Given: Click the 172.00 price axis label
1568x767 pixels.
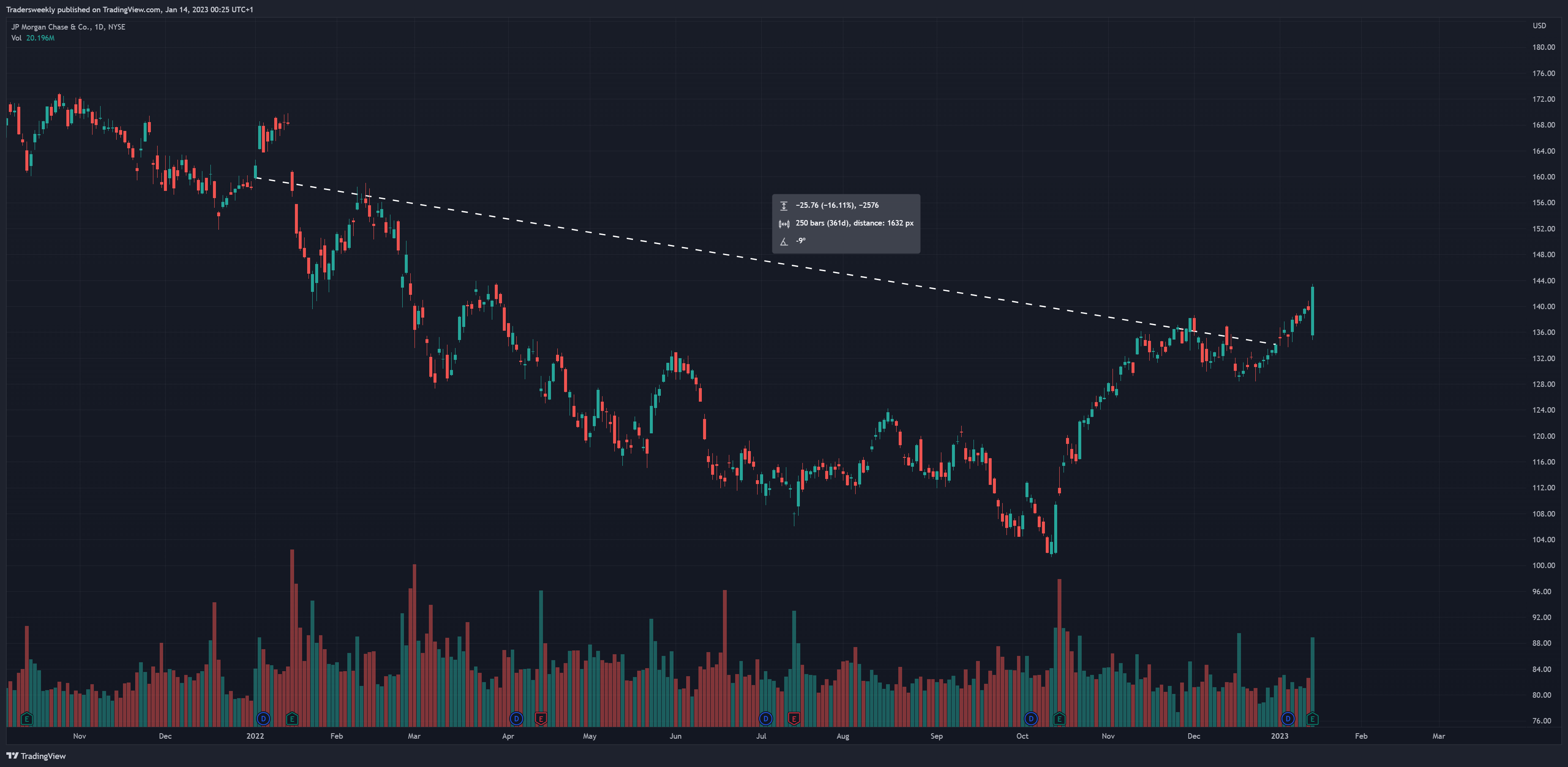Looking at the screenshot, I should [1543, 98].
